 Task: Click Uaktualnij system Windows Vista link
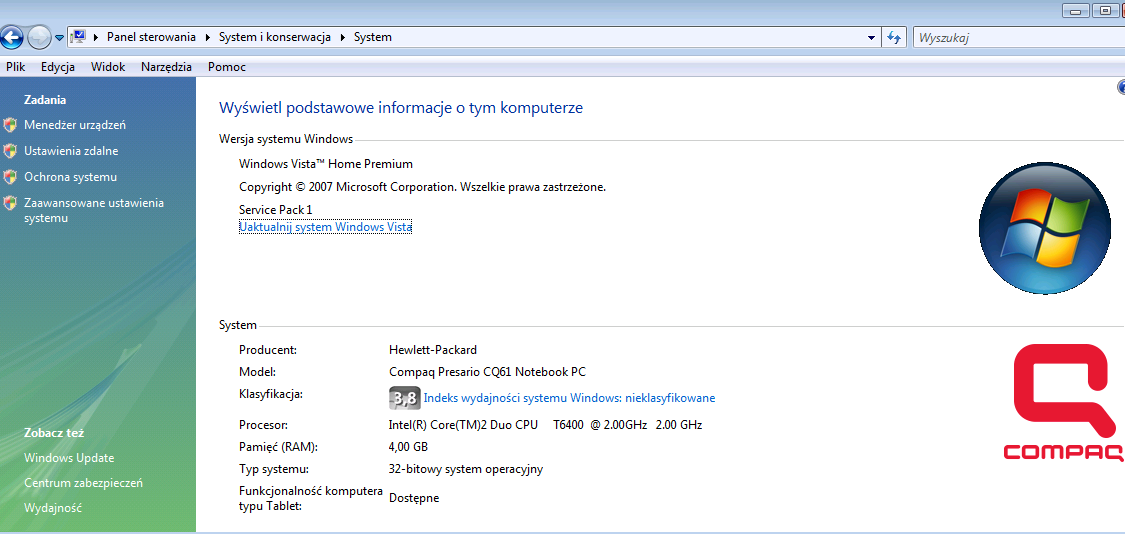coord(325,227)
